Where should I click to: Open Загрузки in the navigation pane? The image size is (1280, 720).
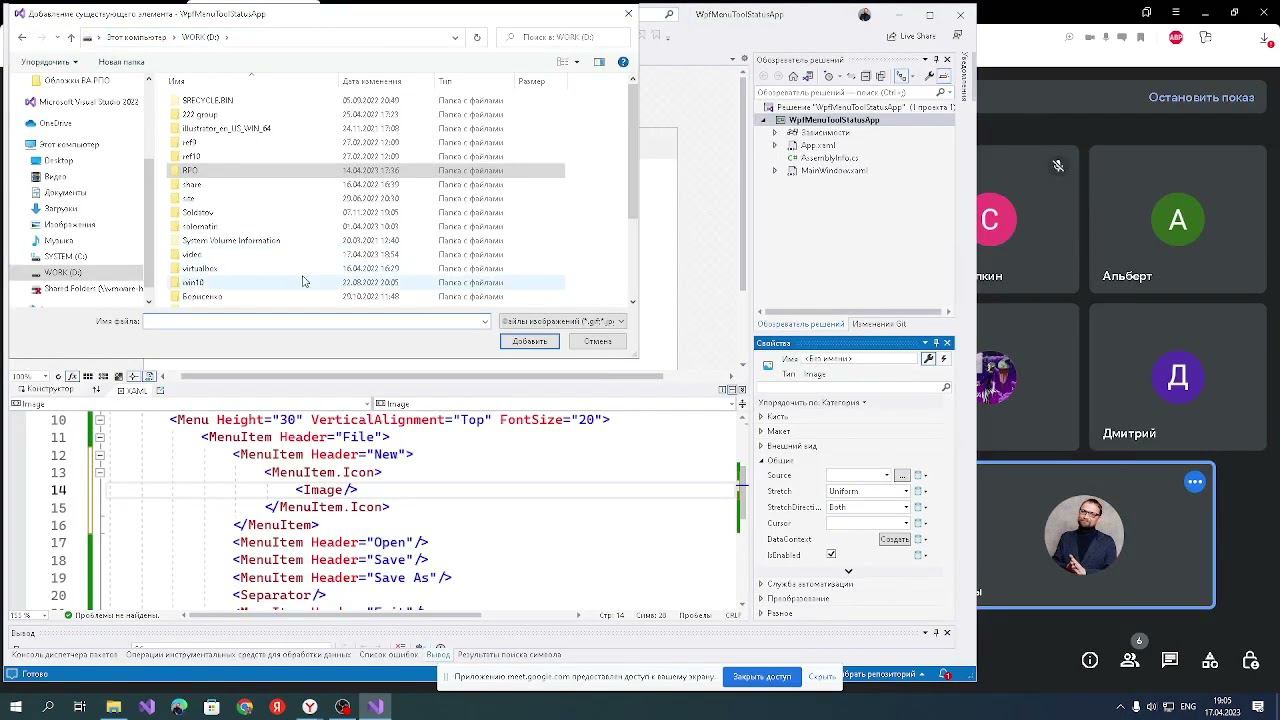click(60, 208)
